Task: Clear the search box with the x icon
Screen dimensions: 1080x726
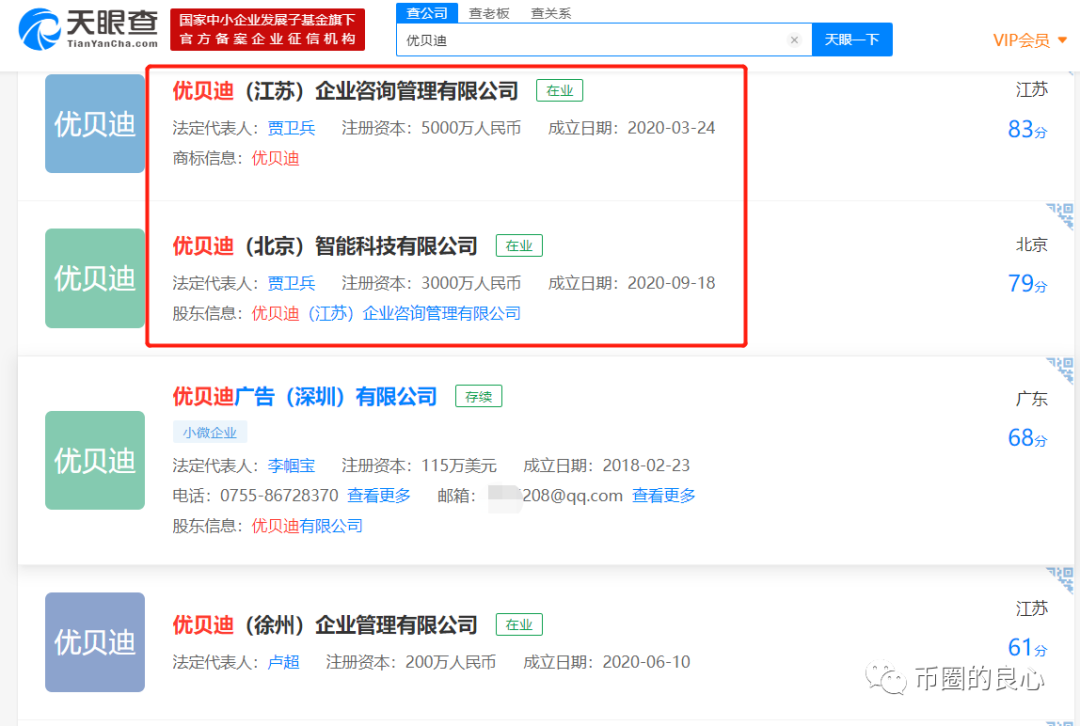Action: click(x=794, y=40)
